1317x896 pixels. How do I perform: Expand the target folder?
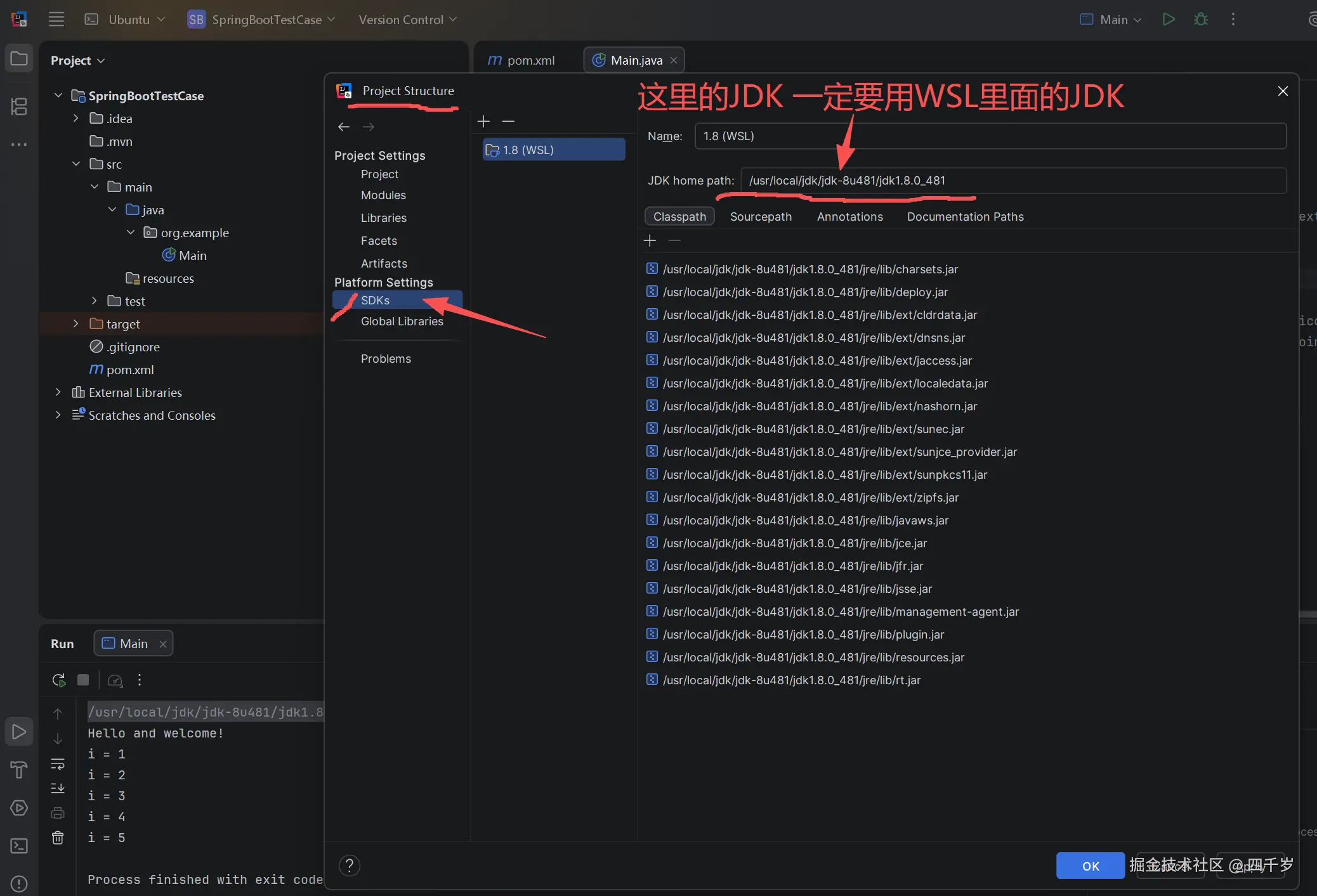click(76, 324)
